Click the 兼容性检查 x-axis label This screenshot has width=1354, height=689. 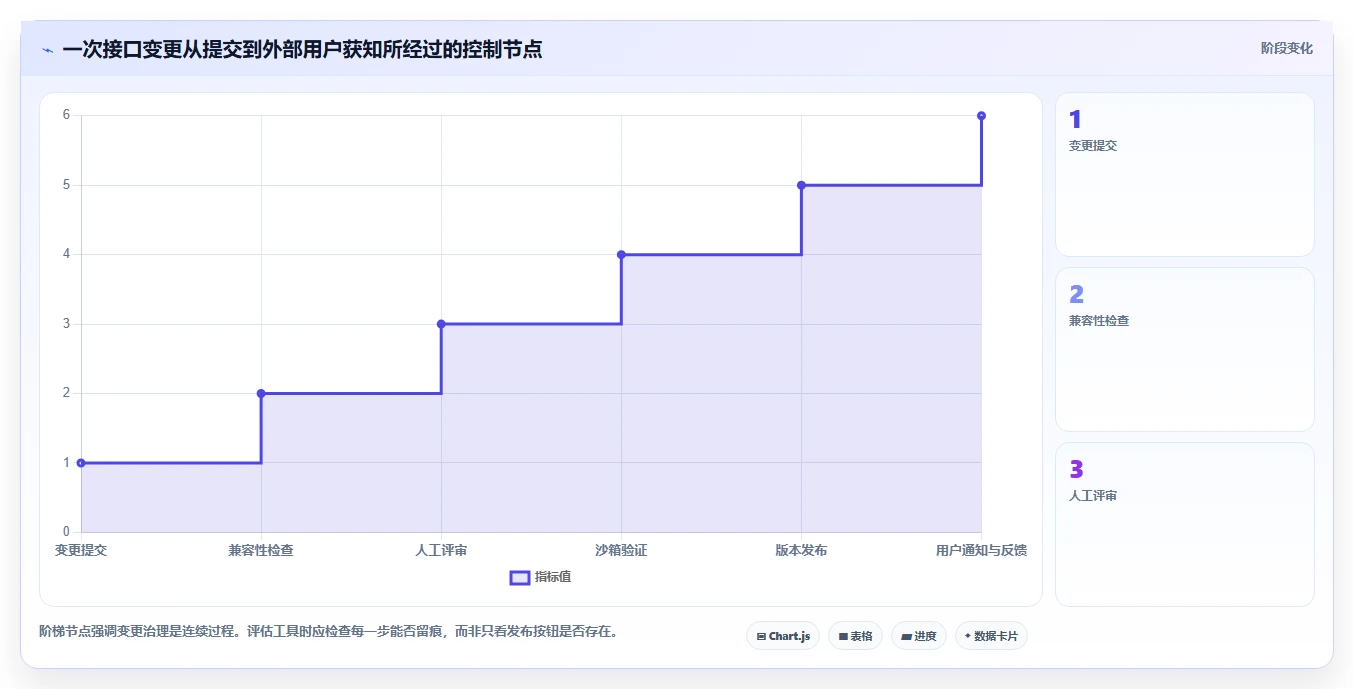tap(261, 550)
